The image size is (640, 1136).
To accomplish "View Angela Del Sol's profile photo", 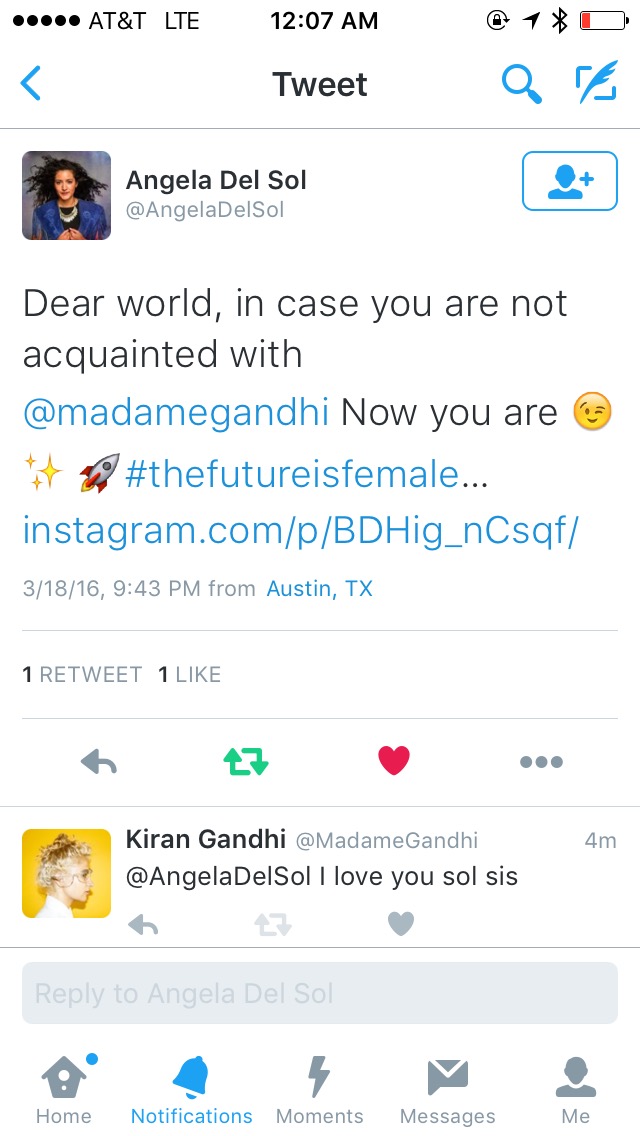I will 67,196.
